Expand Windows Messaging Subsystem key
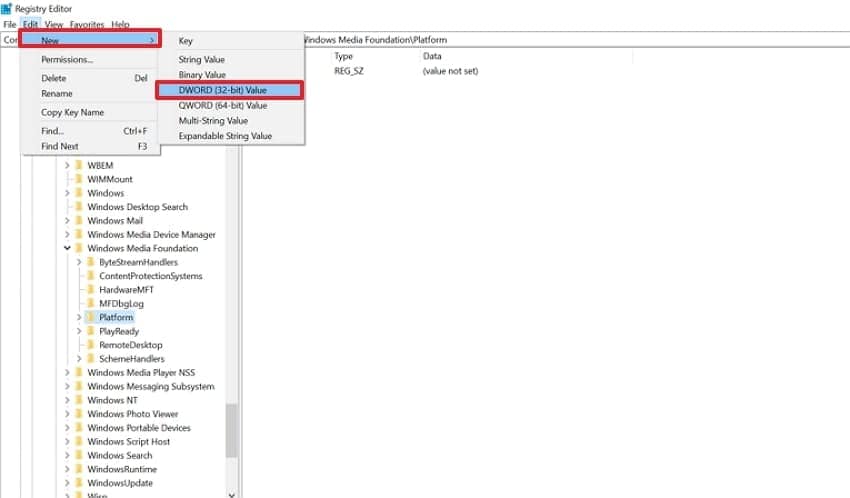This screenshot has width=850, height=498. click(x=67, y=386)
